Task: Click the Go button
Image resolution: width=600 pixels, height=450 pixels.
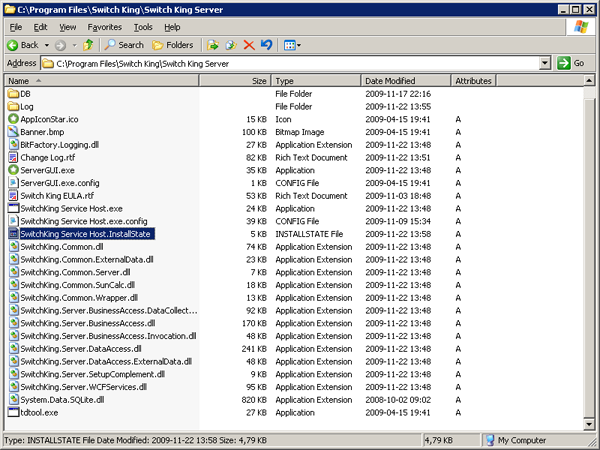Action: click(572, 63)
